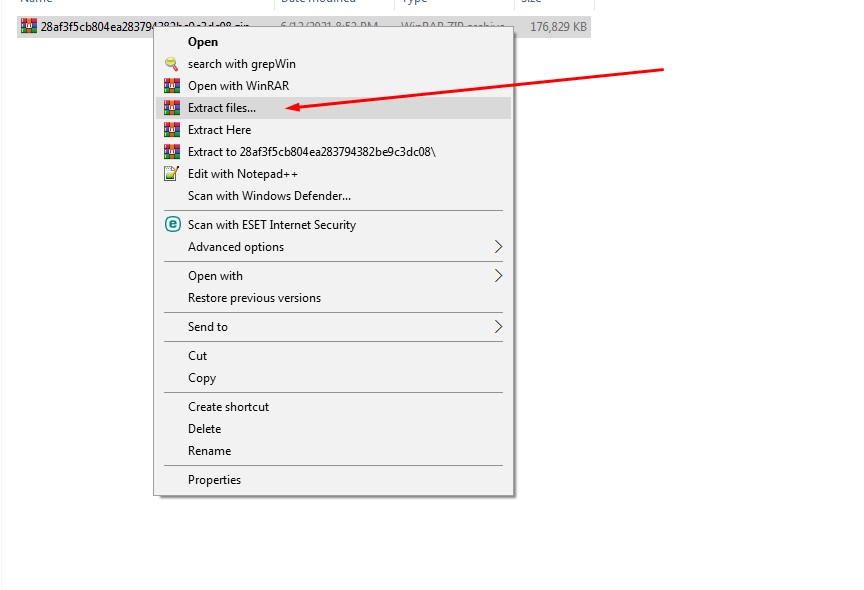Click the grepWin magnifier icon
The image size is (864, 590).
click(171, 64)
